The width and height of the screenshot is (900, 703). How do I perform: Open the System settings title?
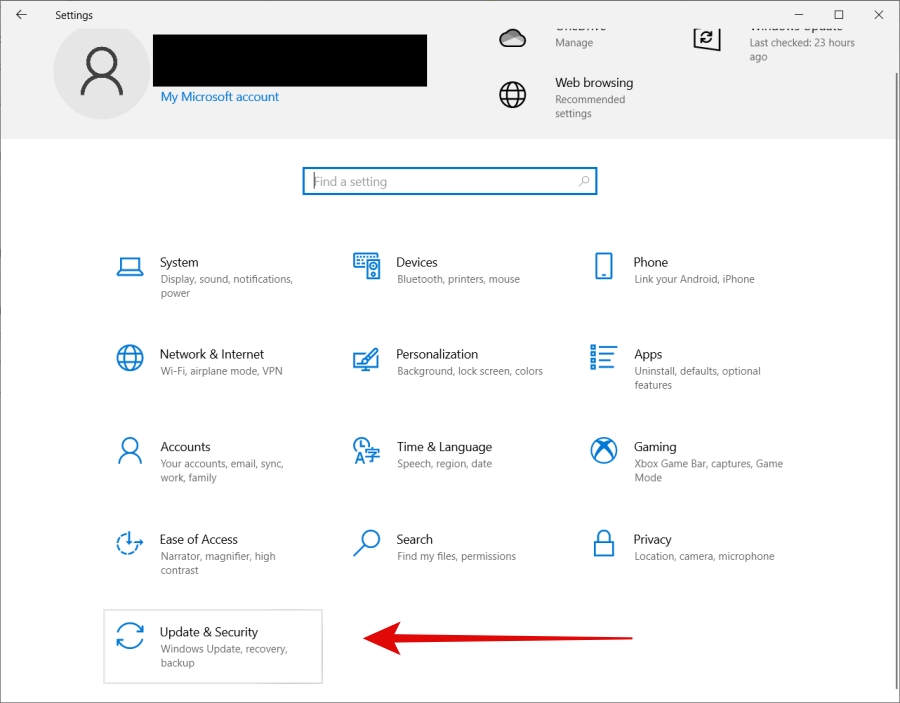click(x=179, y=262)
